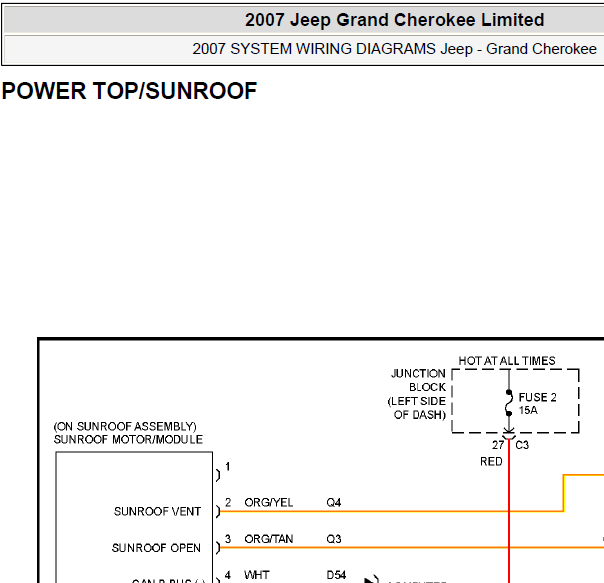Click the Q4 circuit code
This screenshot has width=604, height=583.
[x=334, y=502]
